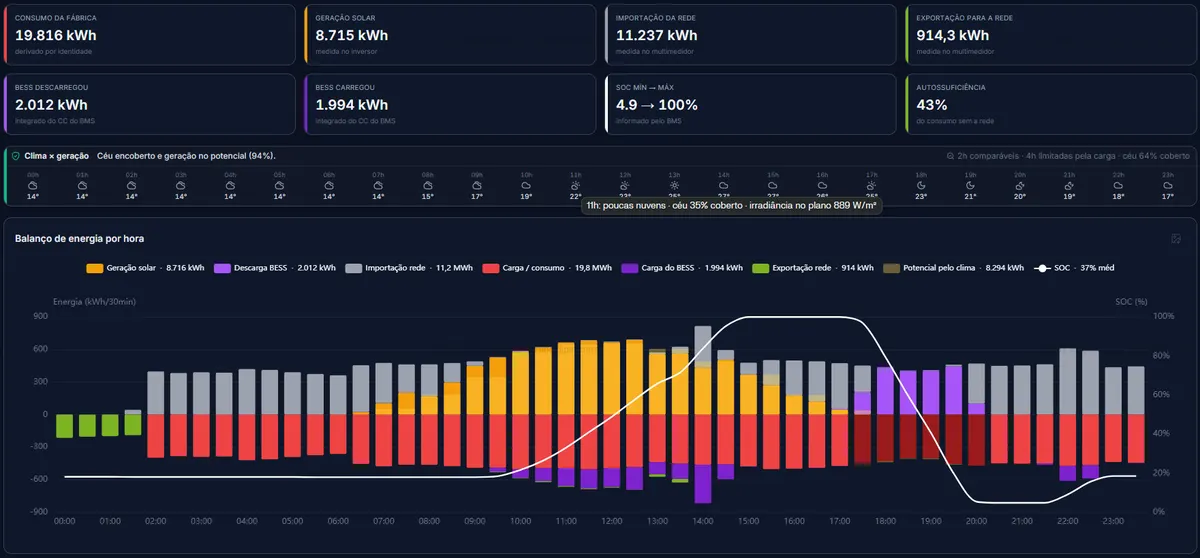Click the '23:00' x-axis label
The height and width of the screenshot is (558, 1200).
pos(1114,521)
